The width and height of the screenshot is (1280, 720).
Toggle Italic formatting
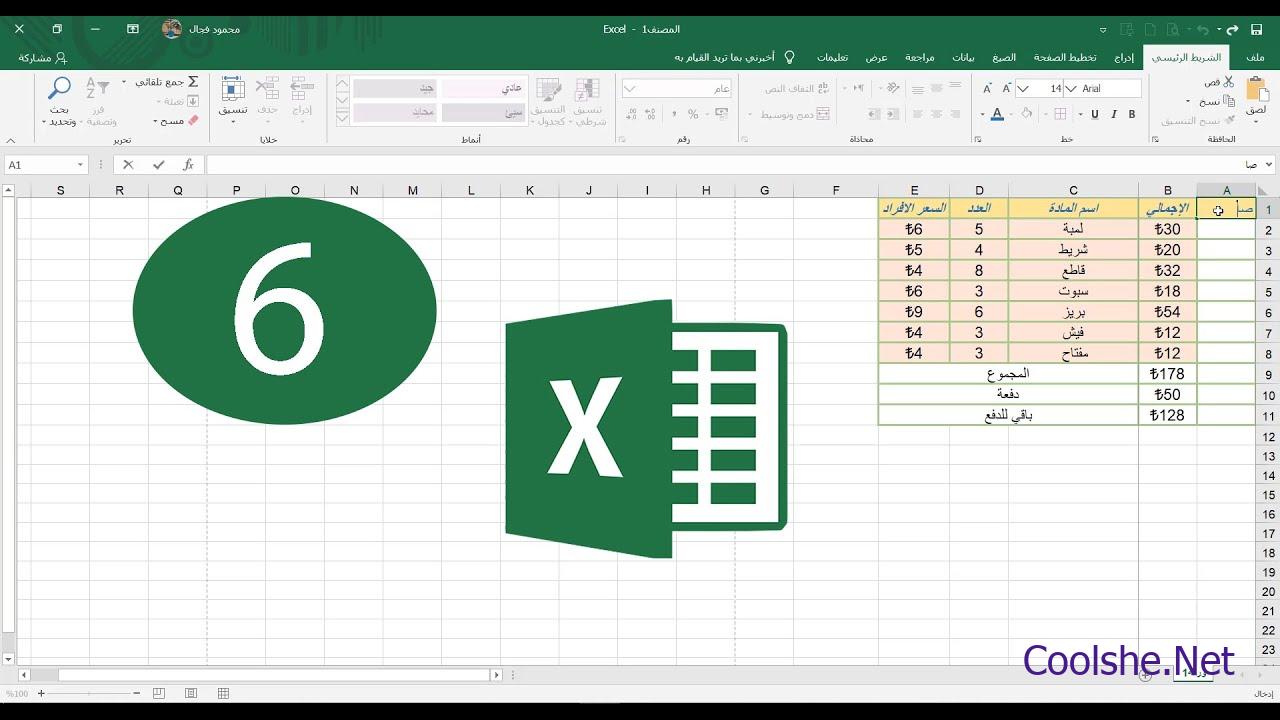point(1113,115)
